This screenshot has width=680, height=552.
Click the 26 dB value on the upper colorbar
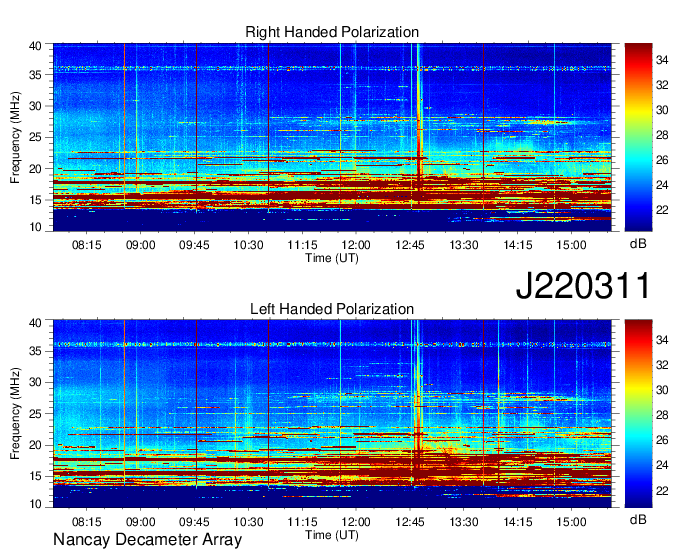click(x=662, y=160)
